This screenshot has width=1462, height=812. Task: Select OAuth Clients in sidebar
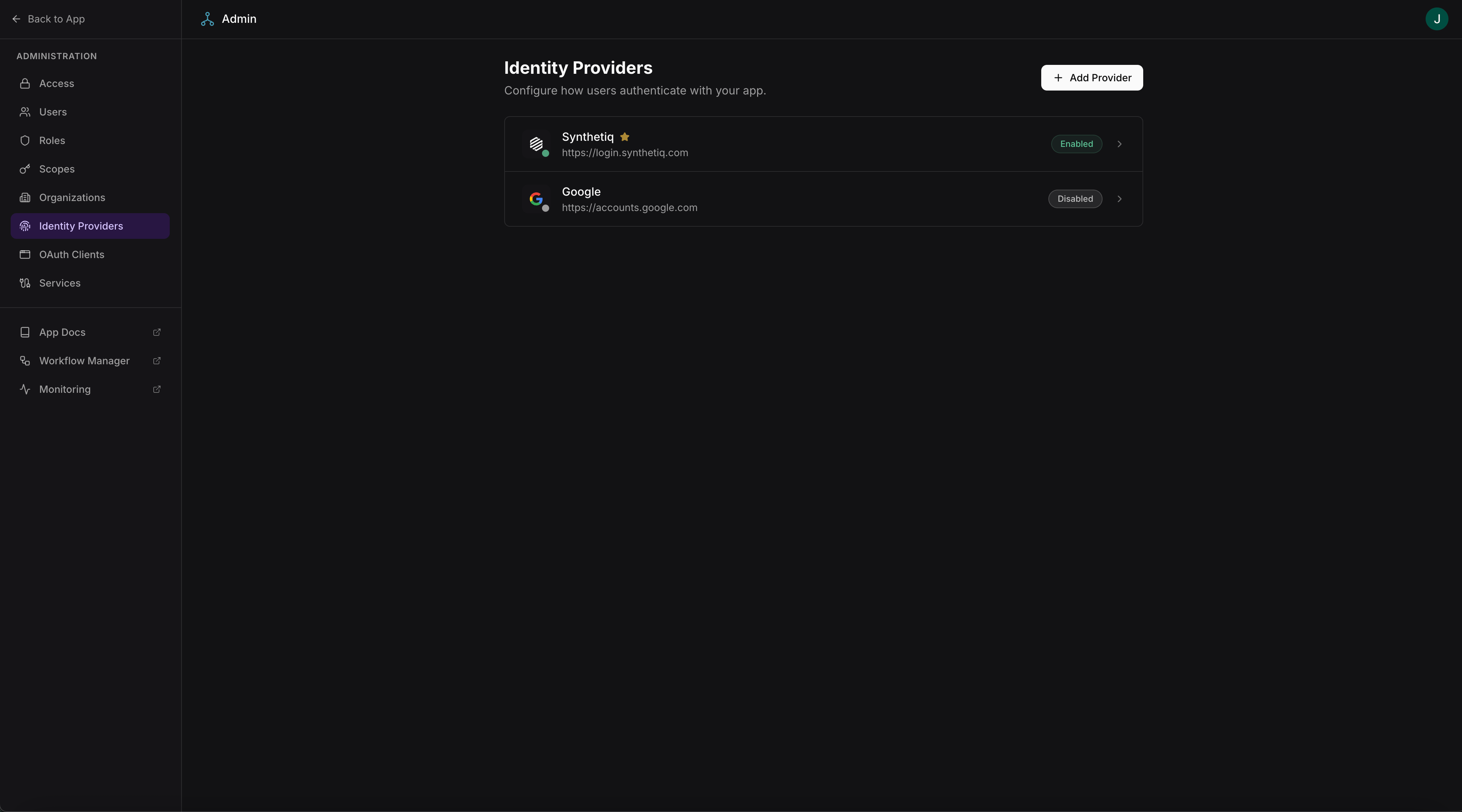coord(90,255)
